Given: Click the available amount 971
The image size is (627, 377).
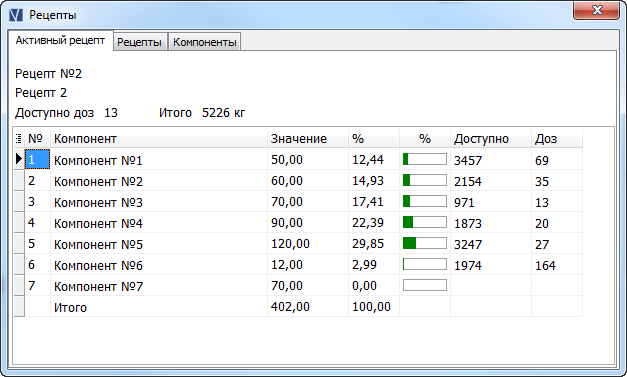Looking at the screenshot, I should (x=491, y=202).
